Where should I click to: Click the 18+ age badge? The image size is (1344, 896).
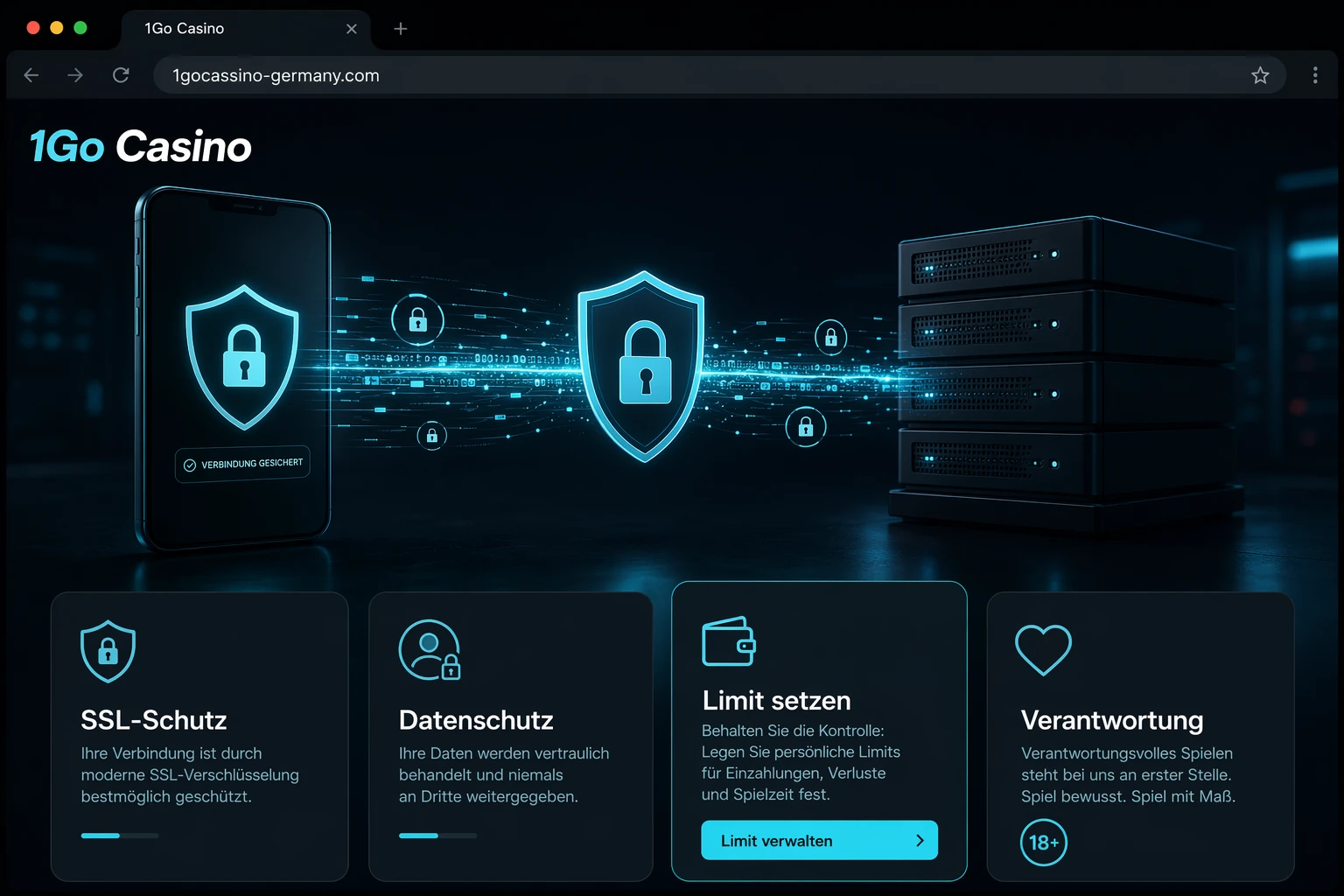pyautogui.click(x=1044, y=843)
